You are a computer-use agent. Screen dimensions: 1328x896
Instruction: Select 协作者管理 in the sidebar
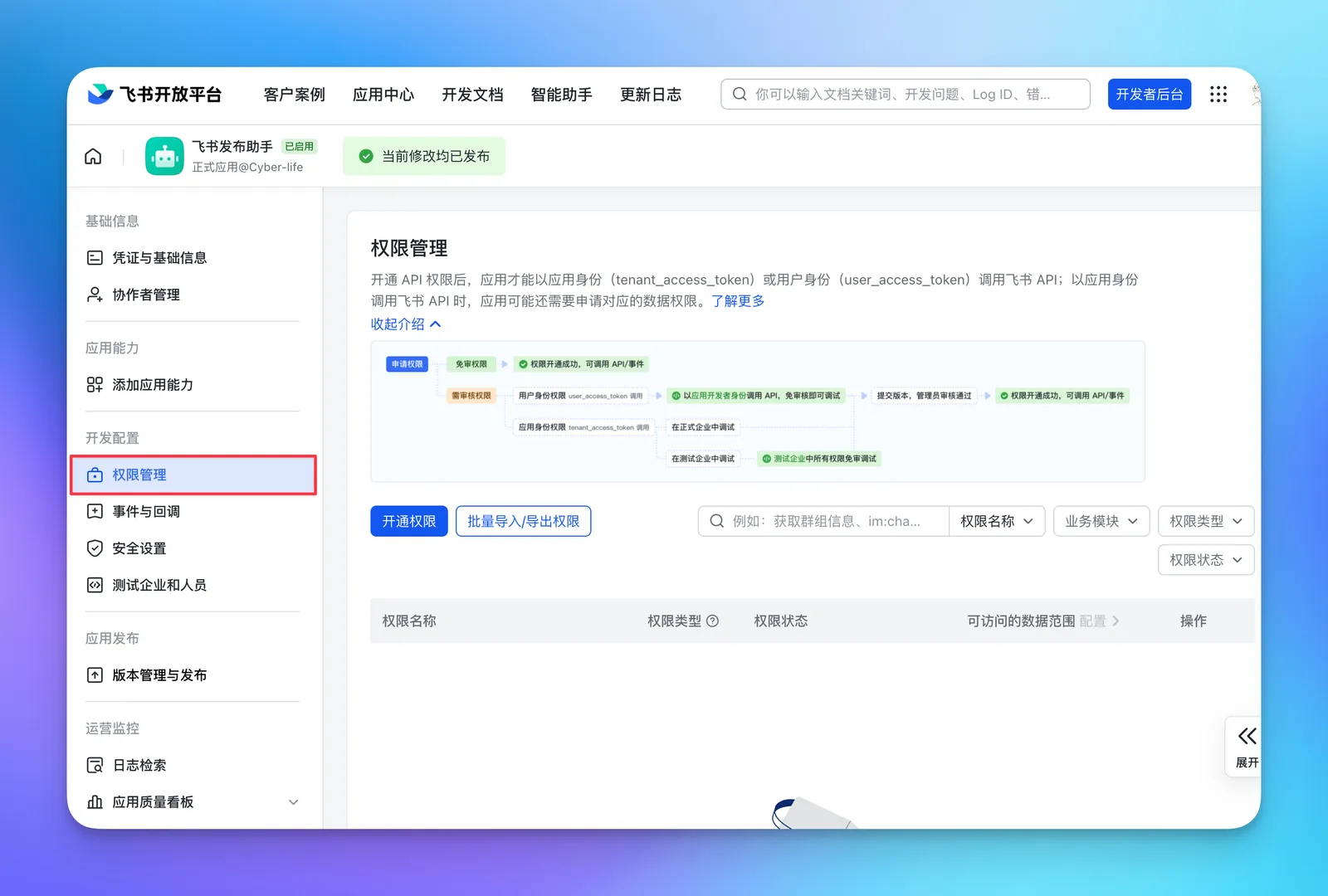[x=193, y=295]
